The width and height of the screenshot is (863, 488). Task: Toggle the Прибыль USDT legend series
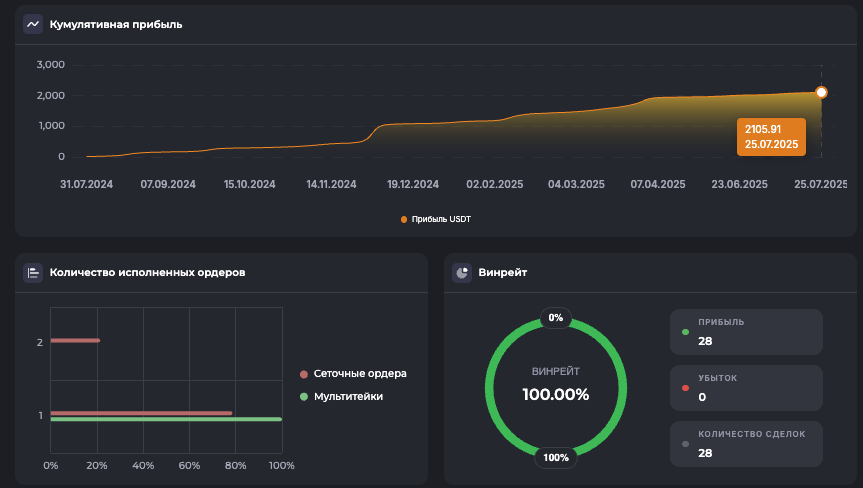(435, 219)
